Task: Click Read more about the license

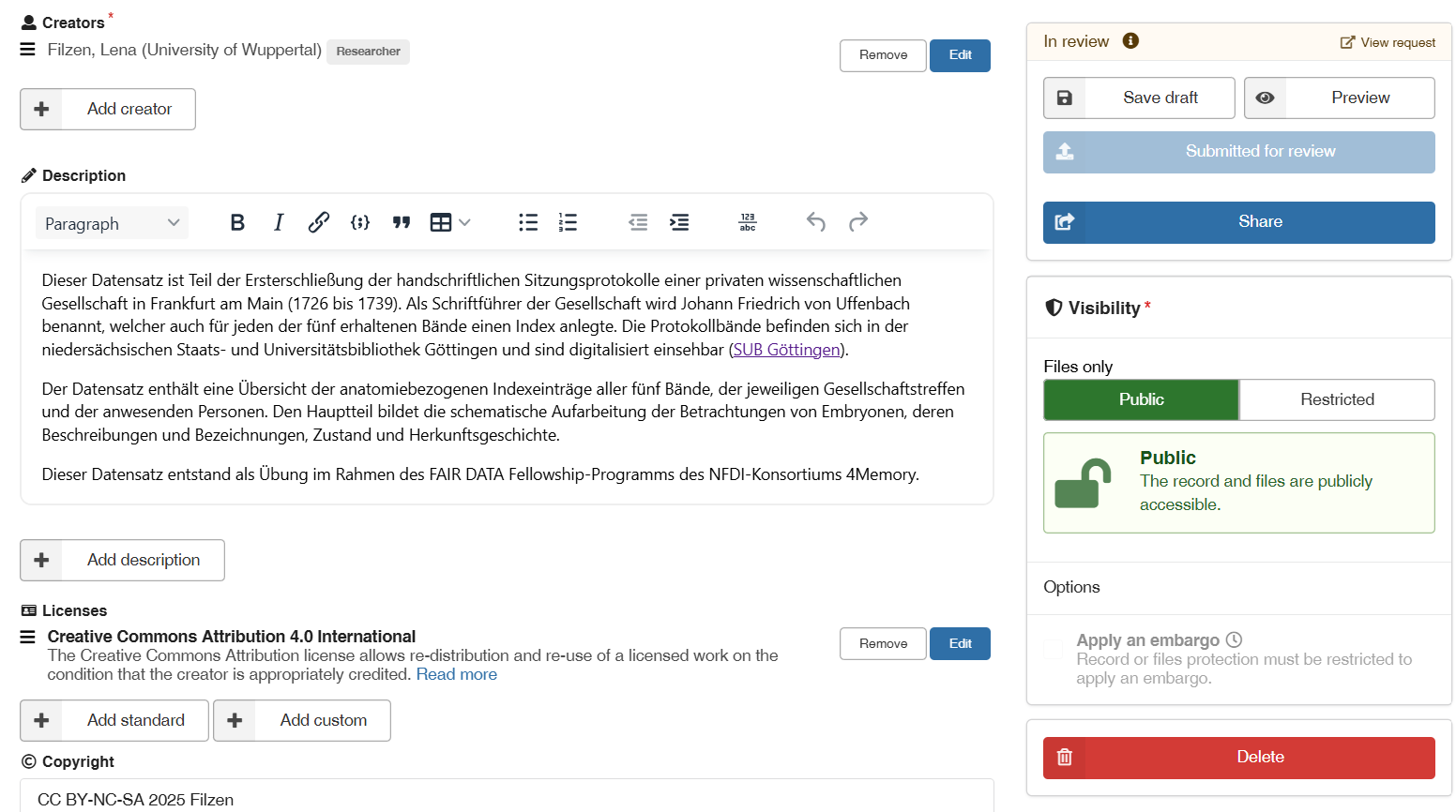Action: (x=456, y=674)
